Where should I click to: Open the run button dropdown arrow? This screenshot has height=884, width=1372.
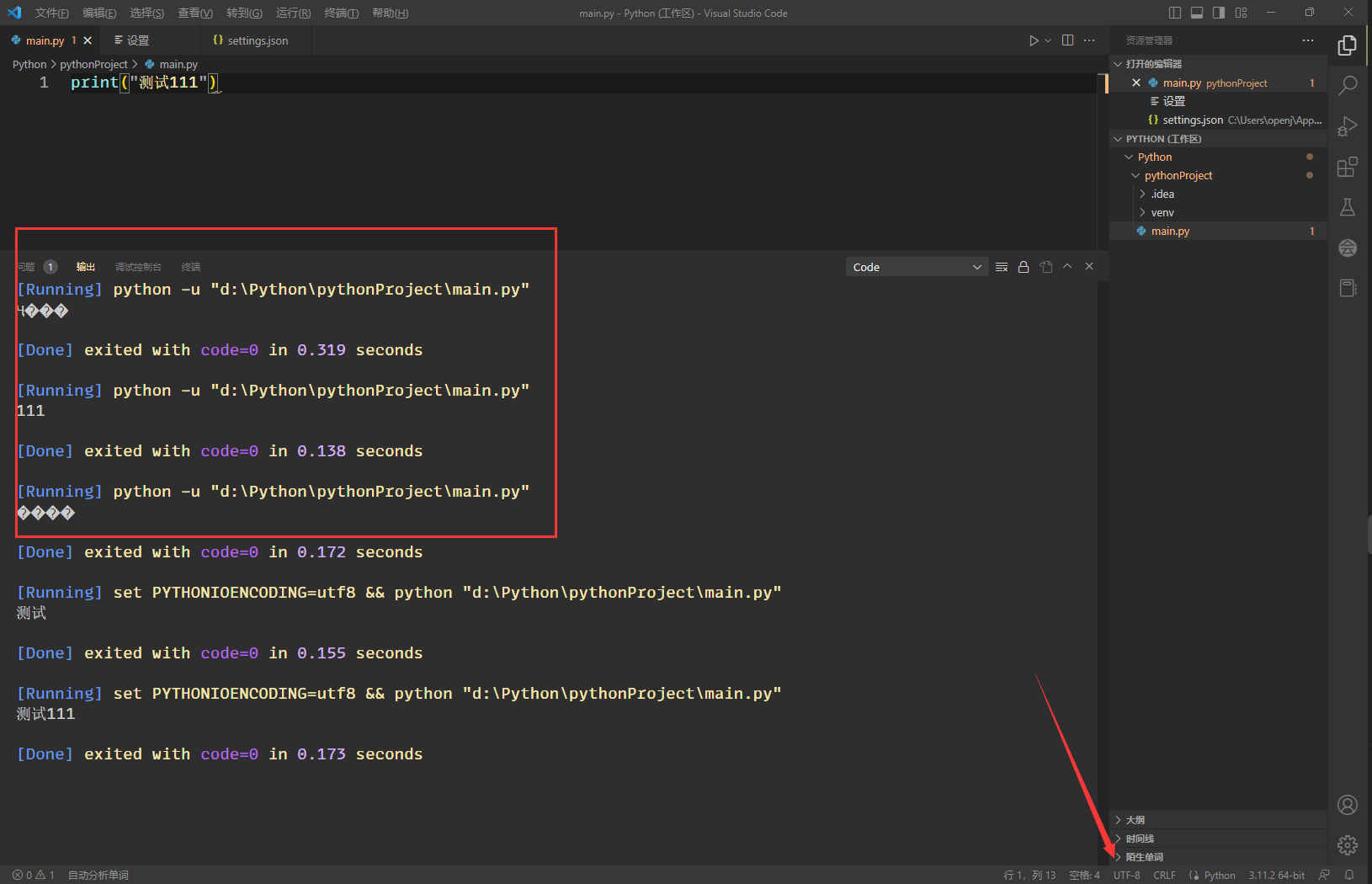1048,40
